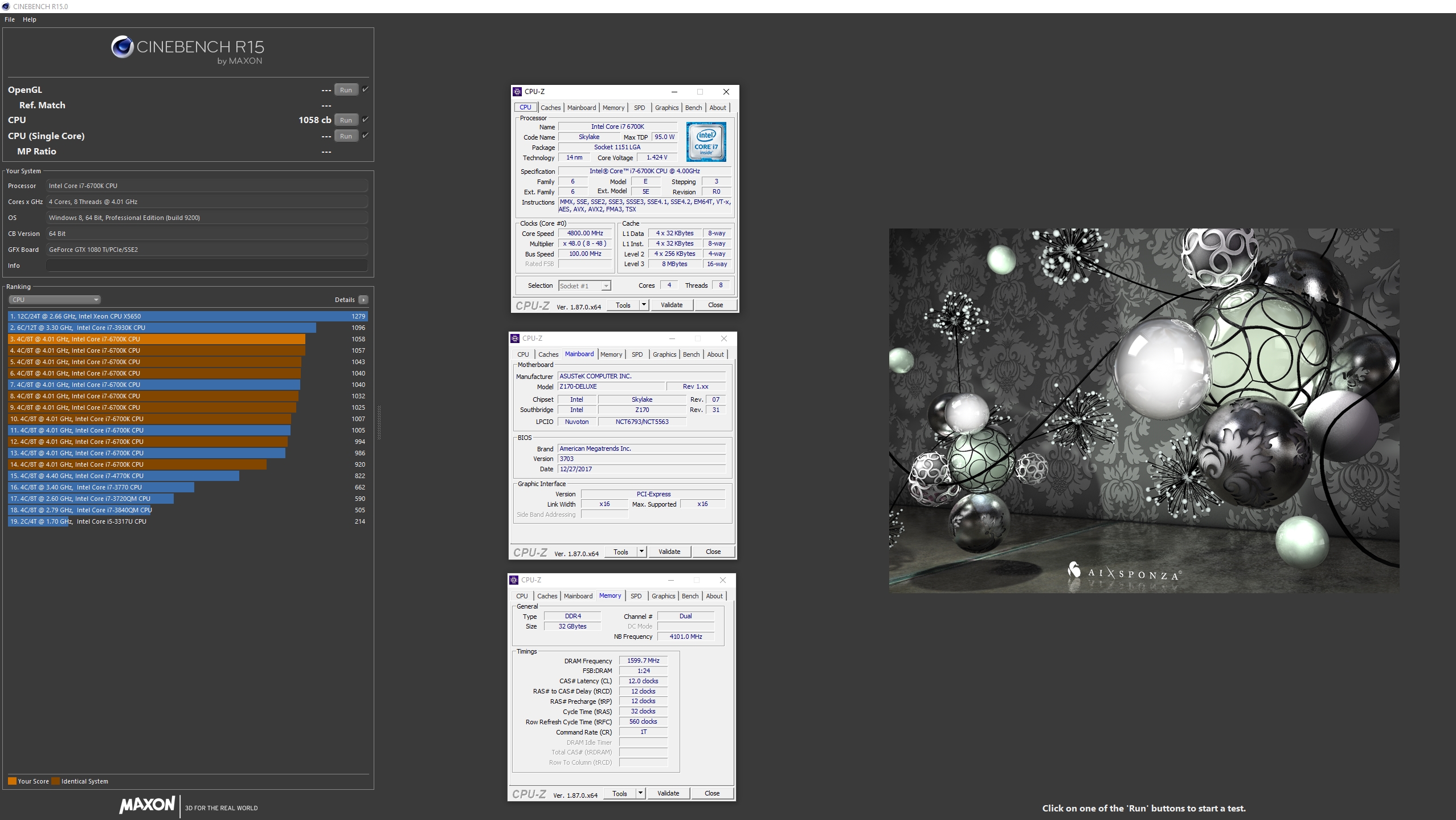1456x820 pixels.
Task: Click the GFX Board field GeForce GTX 1080 Ti
Action: pyautogui.click(x=207, y=250)
